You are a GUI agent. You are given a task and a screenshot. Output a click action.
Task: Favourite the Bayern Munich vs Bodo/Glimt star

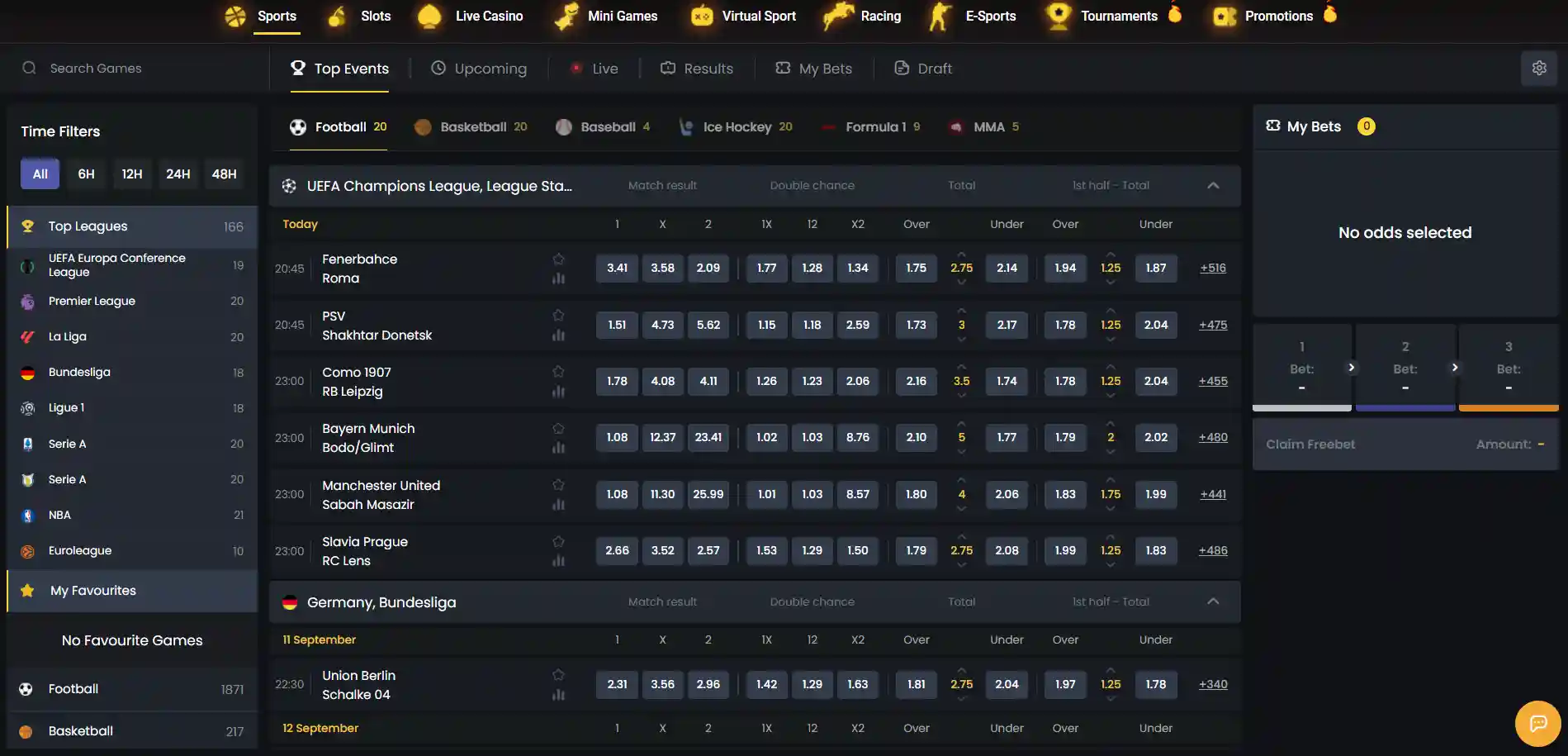coord(558,428)
